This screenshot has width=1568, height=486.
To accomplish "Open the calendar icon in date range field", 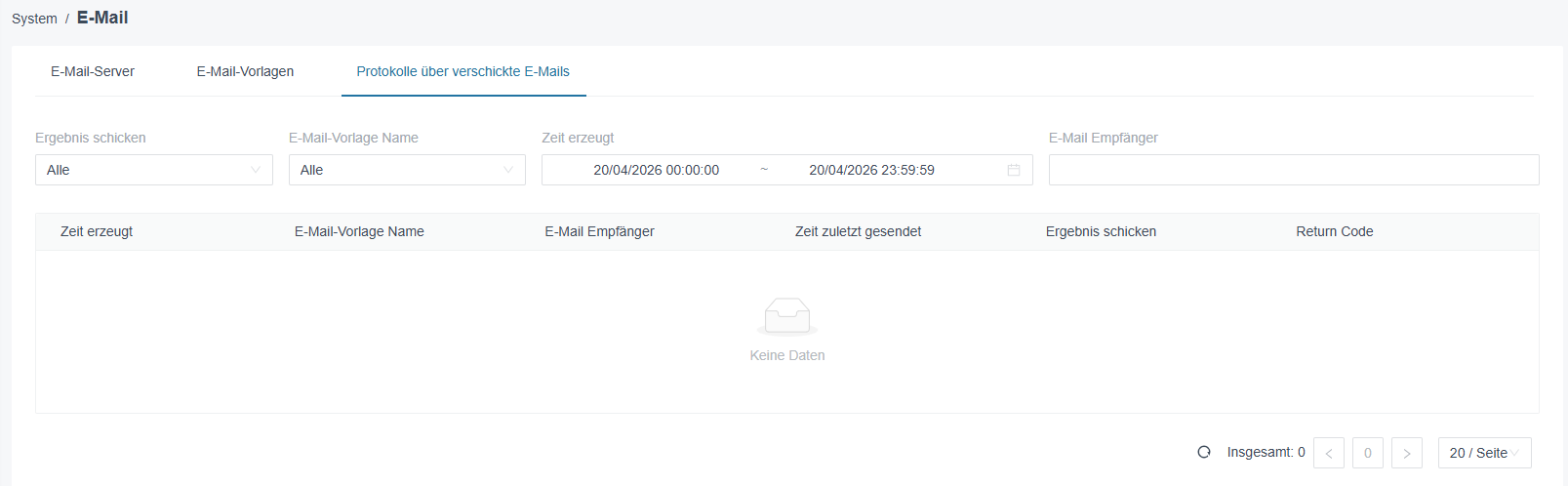I will [1014, 170].
